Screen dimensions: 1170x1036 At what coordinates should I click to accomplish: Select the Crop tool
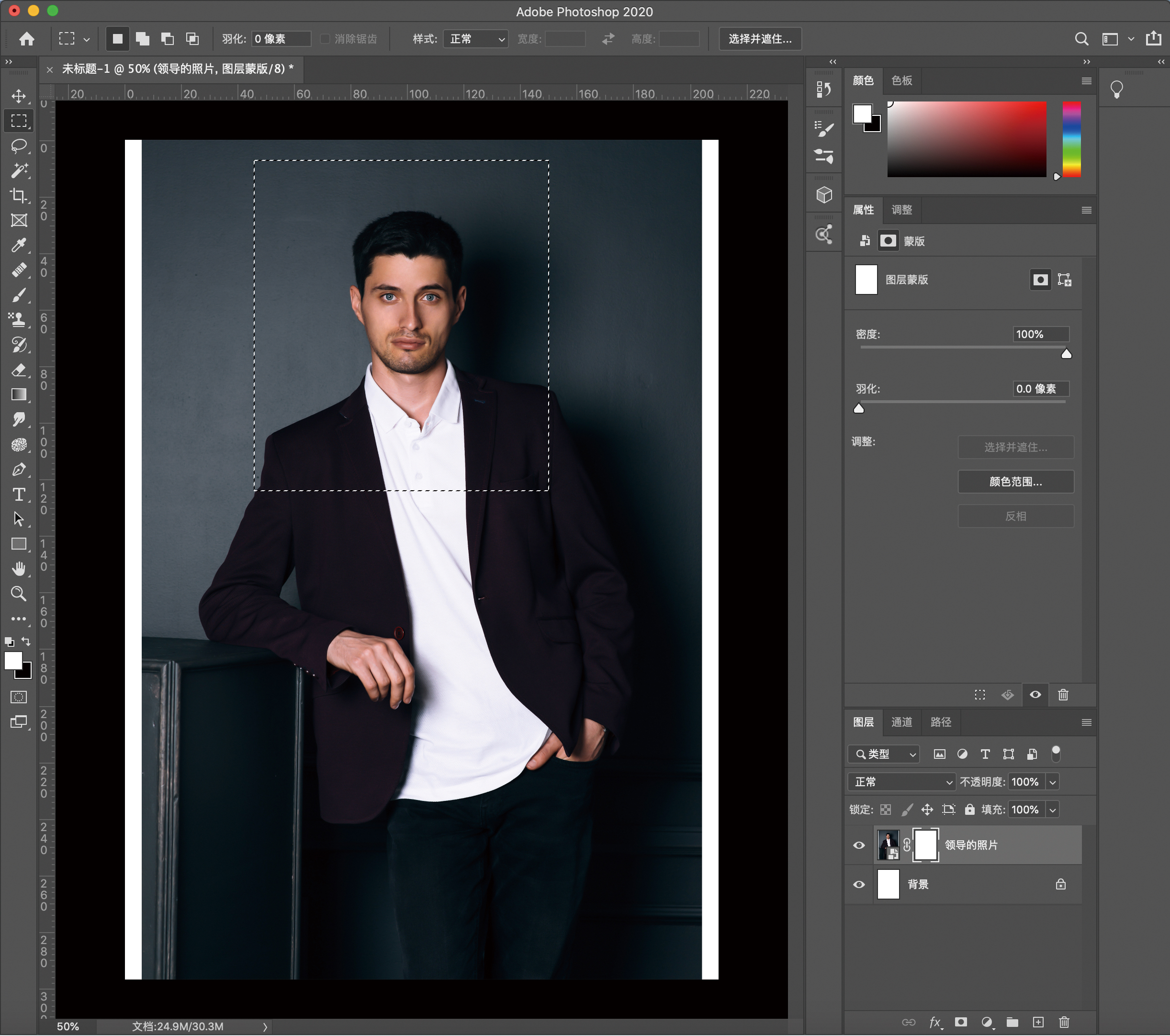point(19,196)
